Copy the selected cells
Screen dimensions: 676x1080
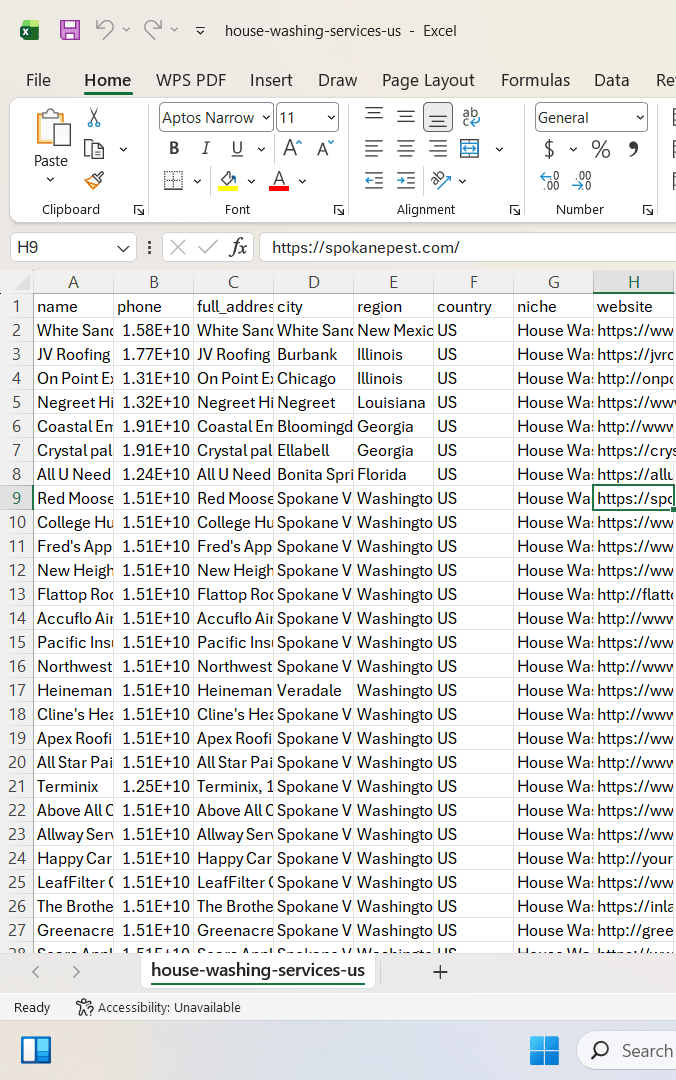[94, 149]
